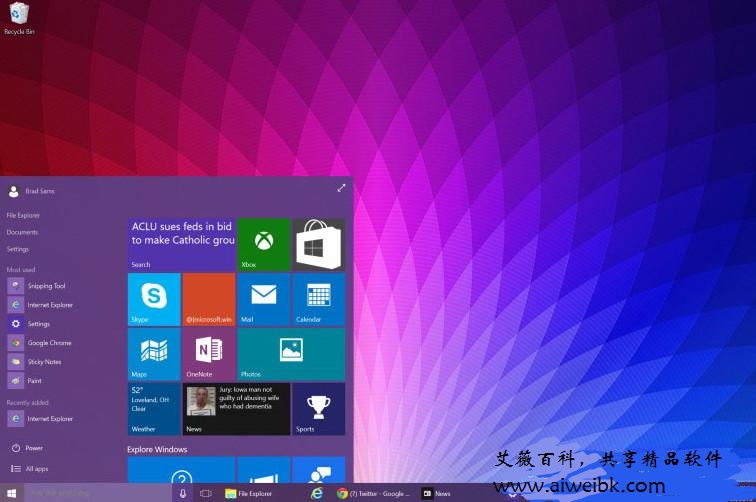The width and height of the screenshot is (756, 502).
Task: Open the Search tile with ACLU headline
Action: [182, 244]
